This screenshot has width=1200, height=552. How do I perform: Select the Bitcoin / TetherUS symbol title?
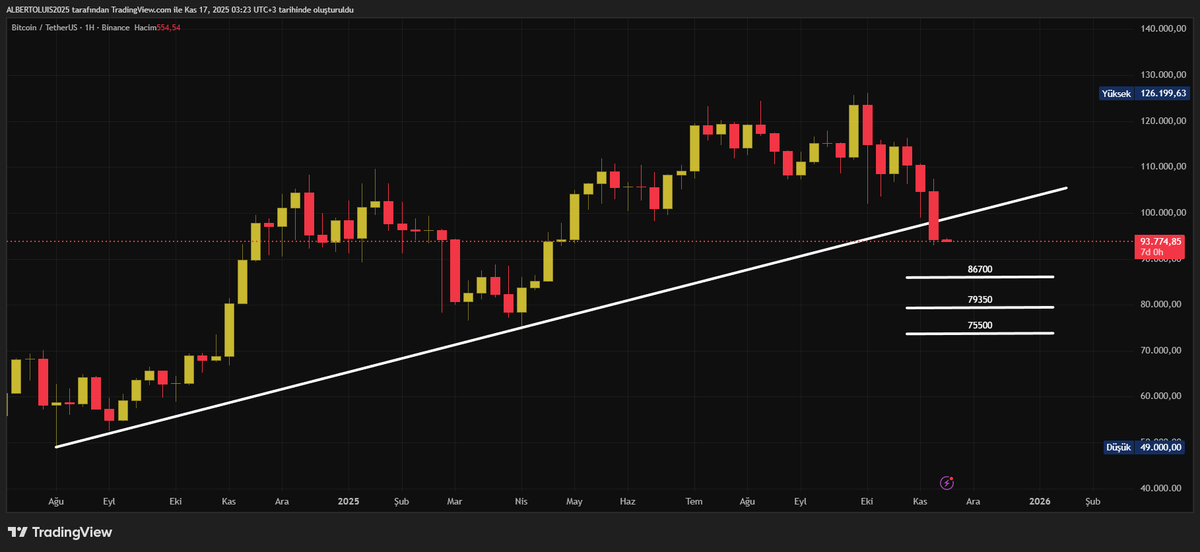pos(42,27)
